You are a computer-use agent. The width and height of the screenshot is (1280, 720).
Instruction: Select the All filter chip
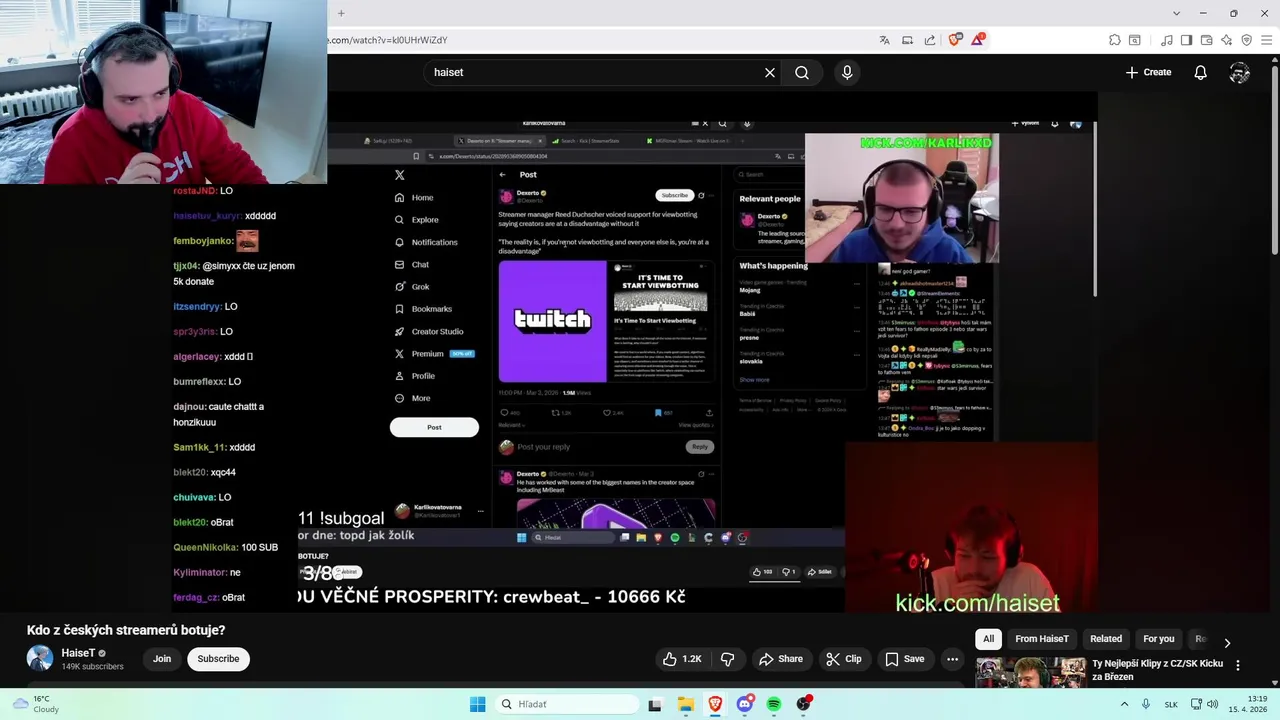pyautogui.click(x=988, y=639)
